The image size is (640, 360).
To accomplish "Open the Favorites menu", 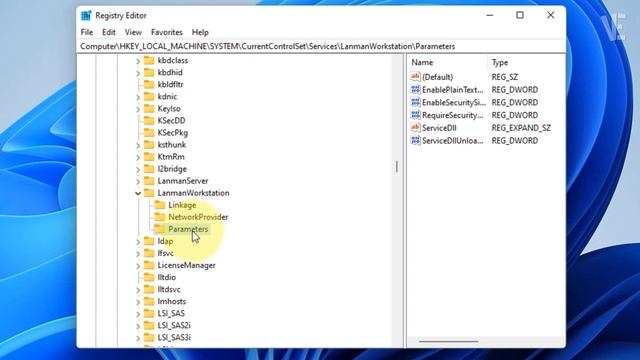I will click(167, 32).
